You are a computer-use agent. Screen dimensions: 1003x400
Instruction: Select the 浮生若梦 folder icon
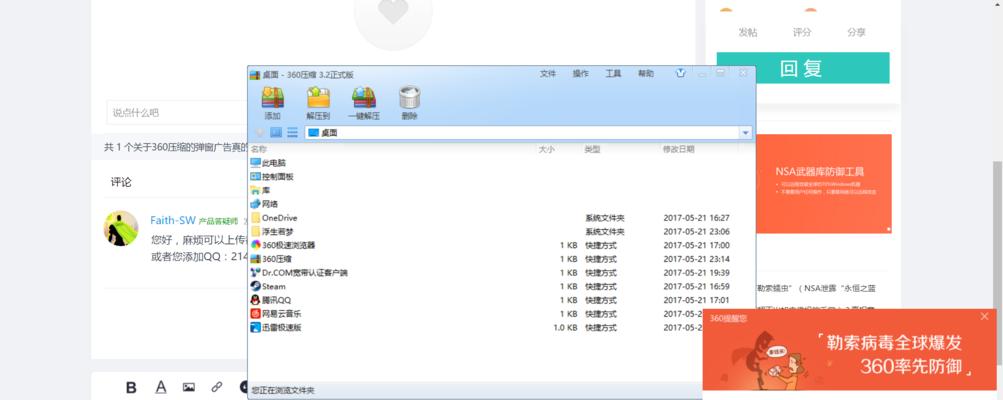tap(256, 232)
